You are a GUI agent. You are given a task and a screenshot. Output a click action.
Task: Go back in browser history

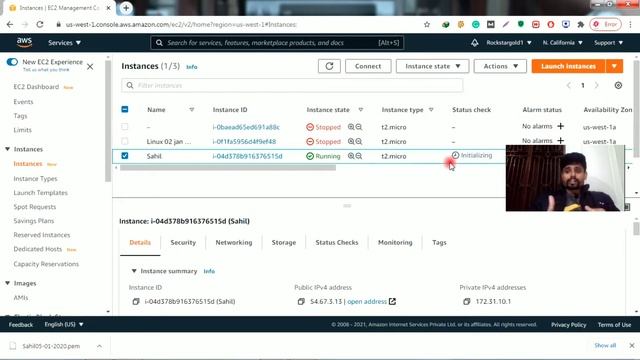pos(10,24)
